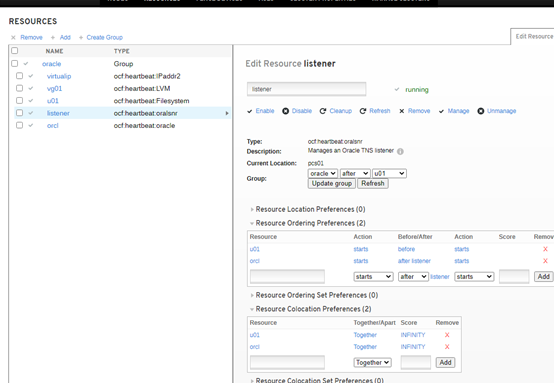Click the Enable checkmark icon
Screen dimensions: 554x383
249,111
